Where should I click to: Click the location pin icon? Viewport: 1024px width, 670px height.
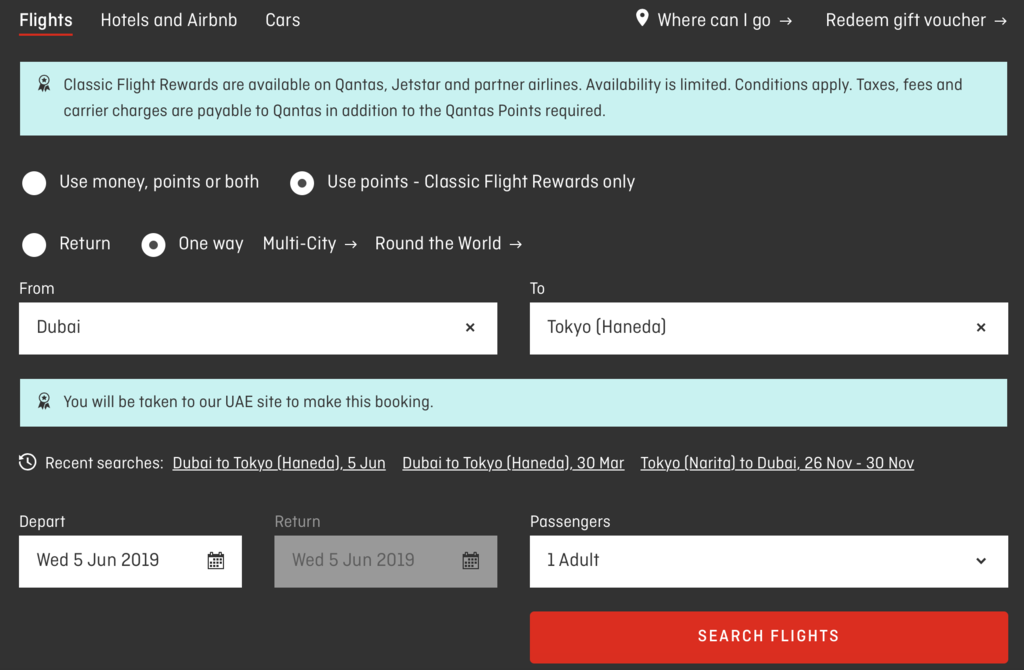click(642, 18)
